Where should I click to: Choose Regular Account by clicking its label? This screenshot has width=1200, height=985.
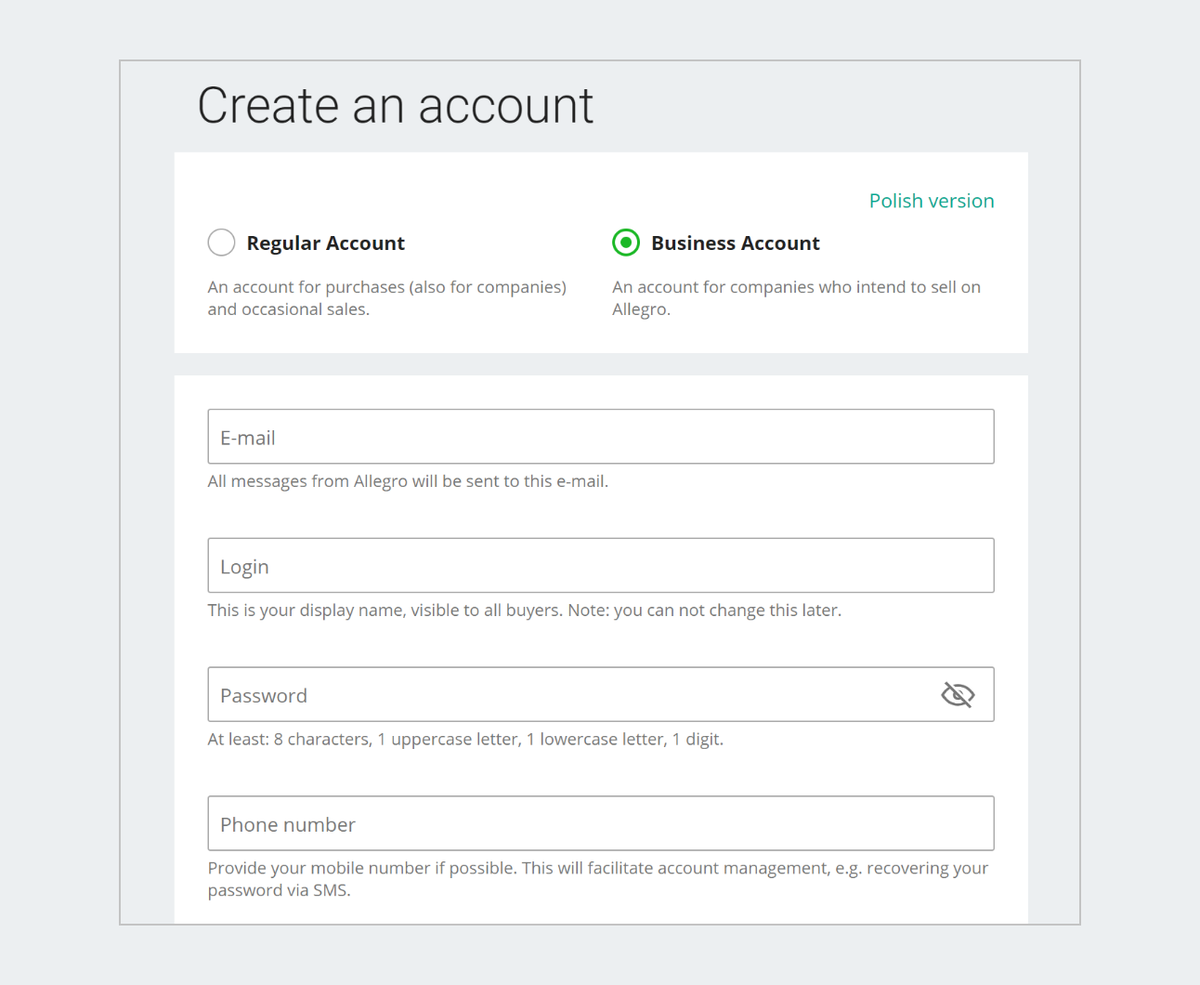326,242
